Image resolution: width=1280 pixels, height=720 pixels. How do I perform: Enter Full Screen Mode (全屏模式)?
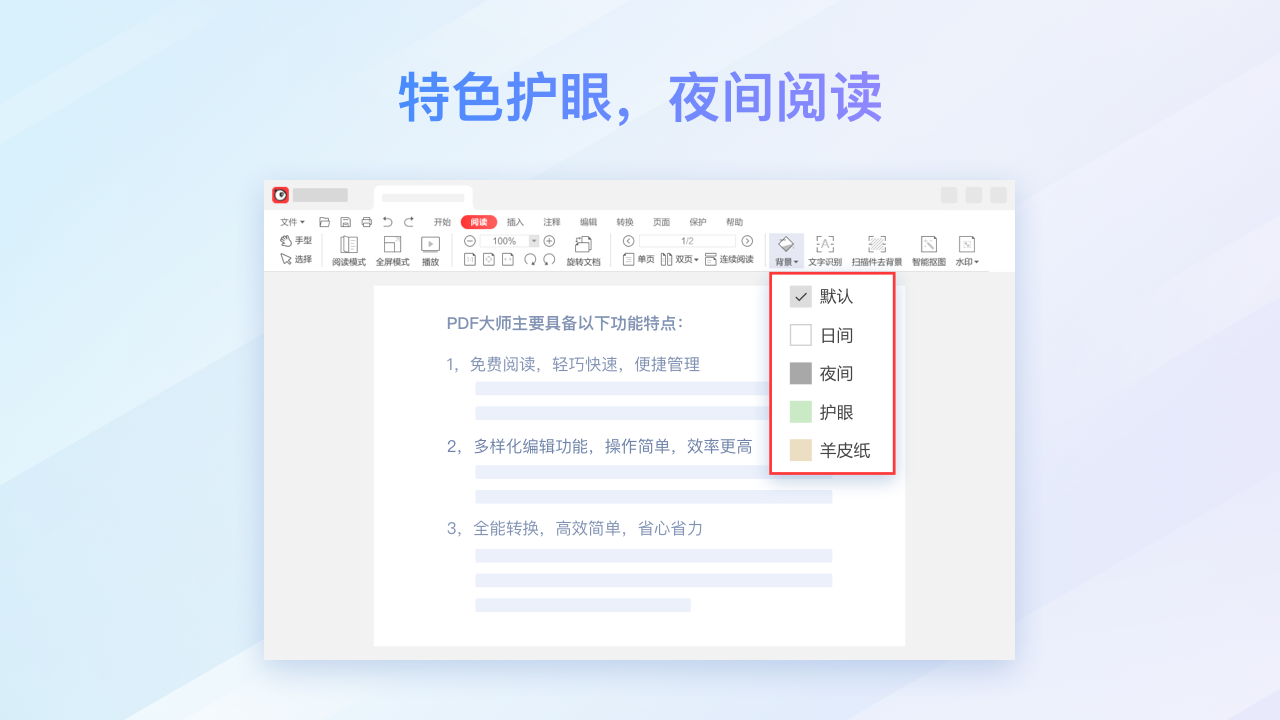pyautogui.click(x=392, y=245)
